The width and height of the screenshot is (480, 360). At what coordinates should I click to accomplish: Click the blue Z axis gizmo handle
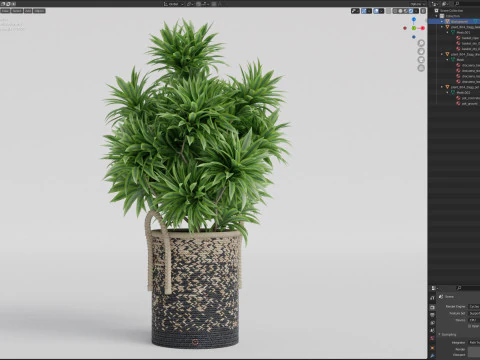414,20
